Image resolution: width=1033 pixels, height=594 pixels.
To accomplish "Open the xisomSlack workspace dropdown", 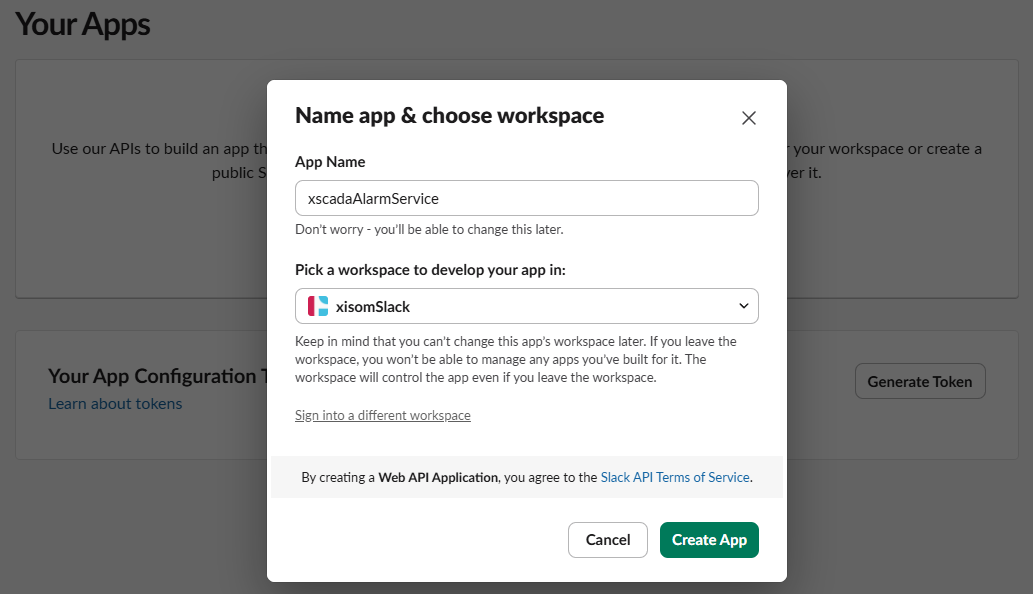I will pos(526,306).
